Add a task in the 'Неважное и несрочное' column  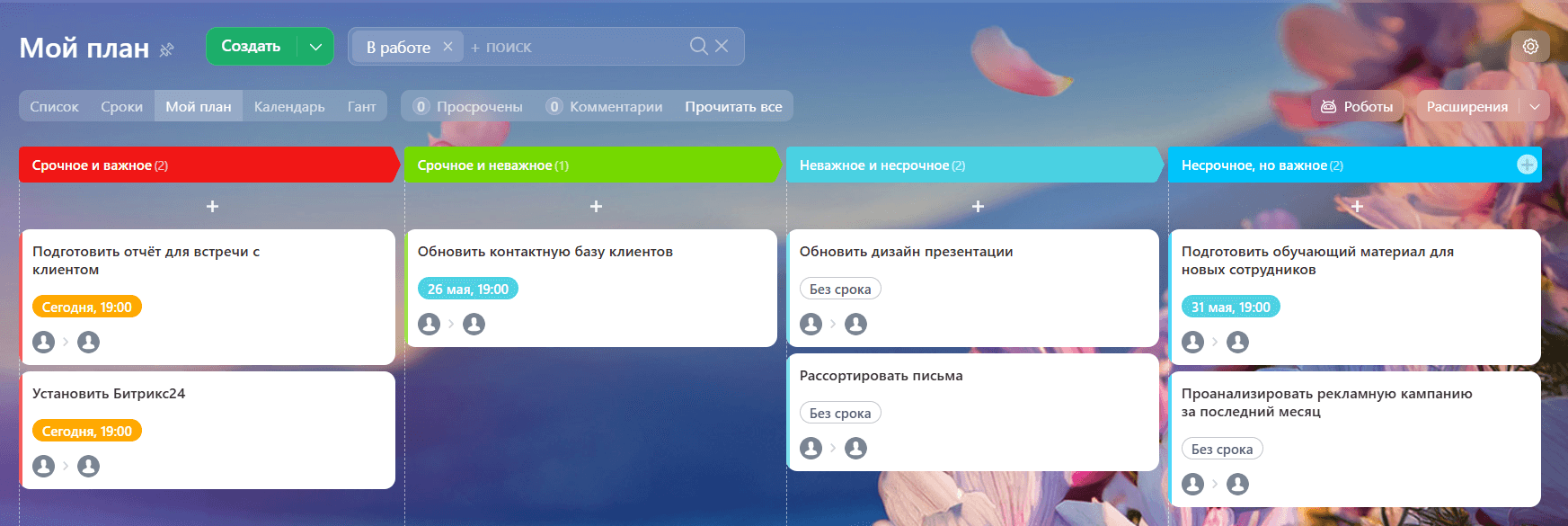[x=978, y=207]
